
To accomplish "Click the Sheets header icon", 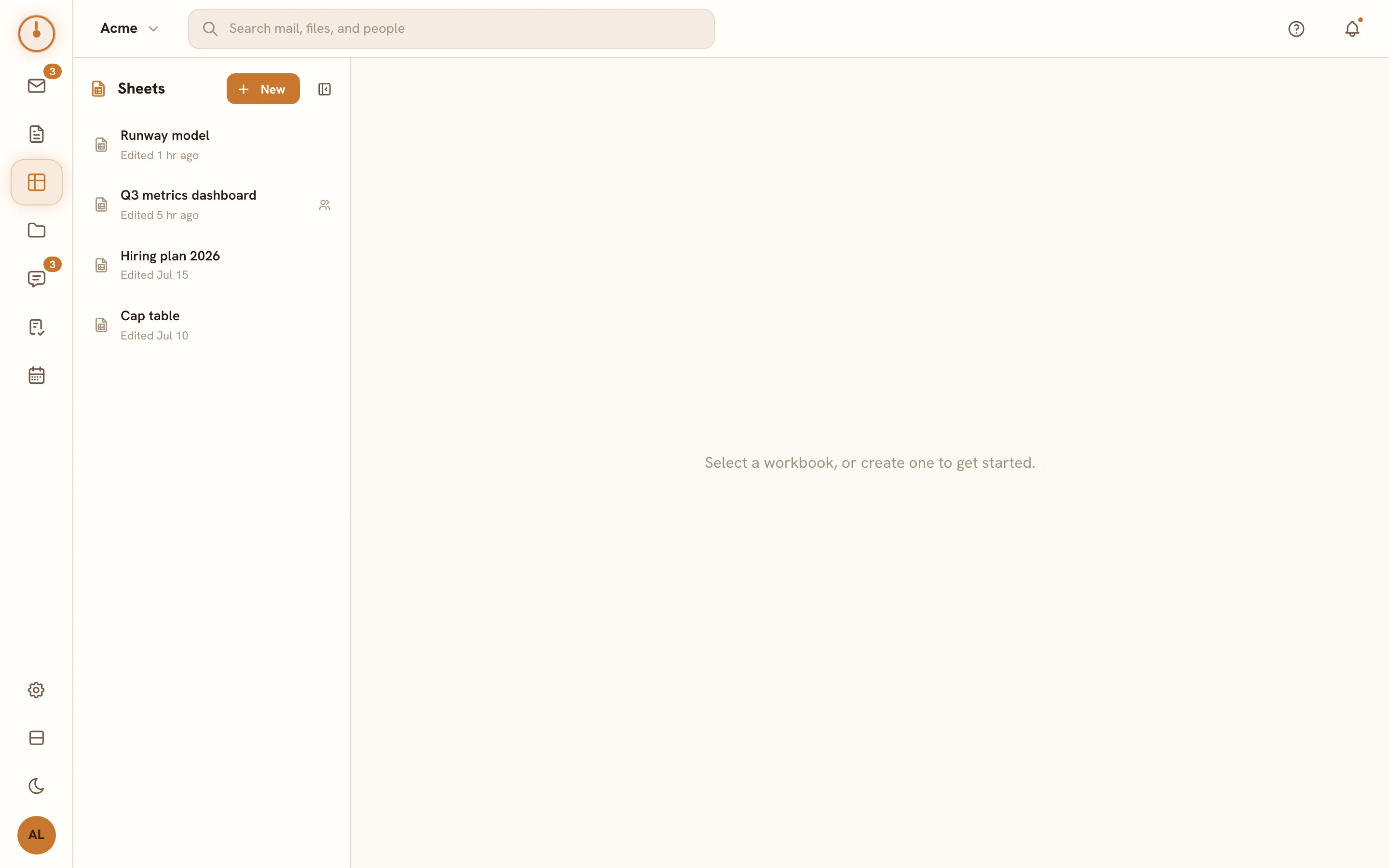I will pyautogui.click(x=99, y=89).
